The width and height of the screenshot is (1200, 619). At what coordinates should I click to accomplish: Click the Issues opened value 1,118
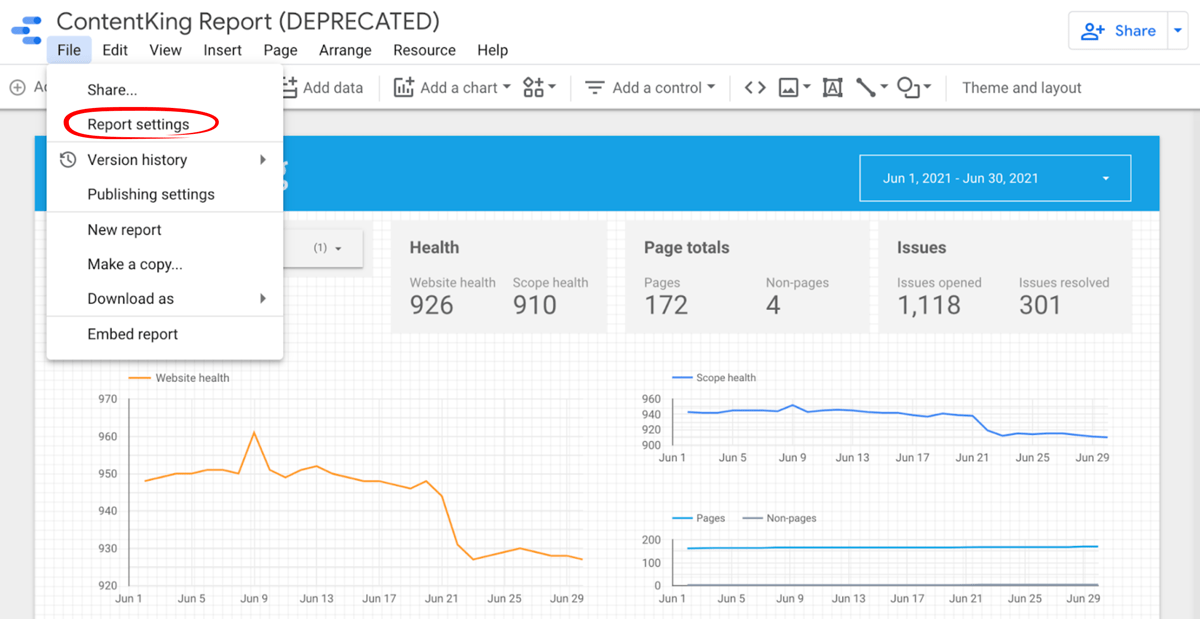[929, 305]
